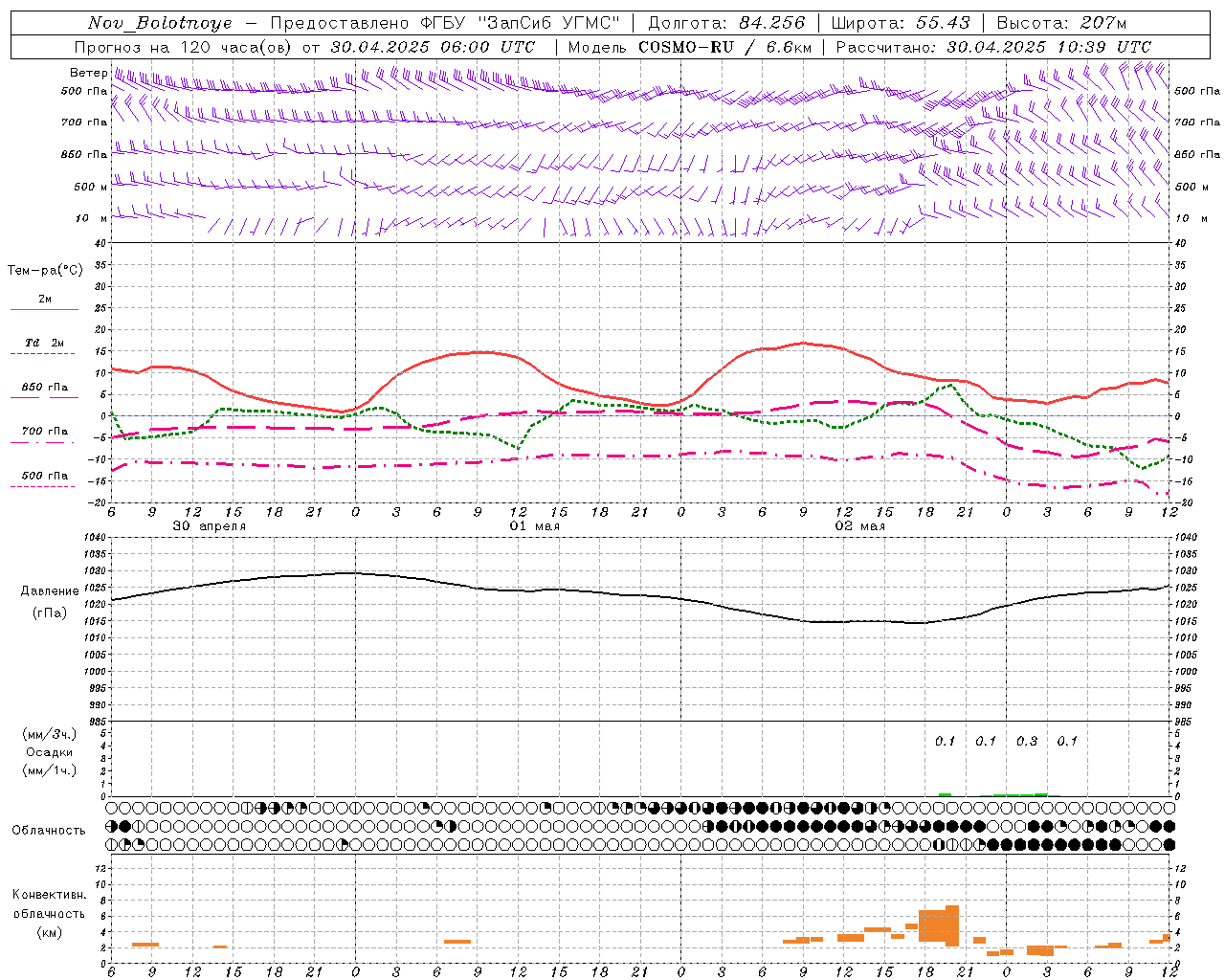Click the 30 апреля date label

tap(210, 526)
